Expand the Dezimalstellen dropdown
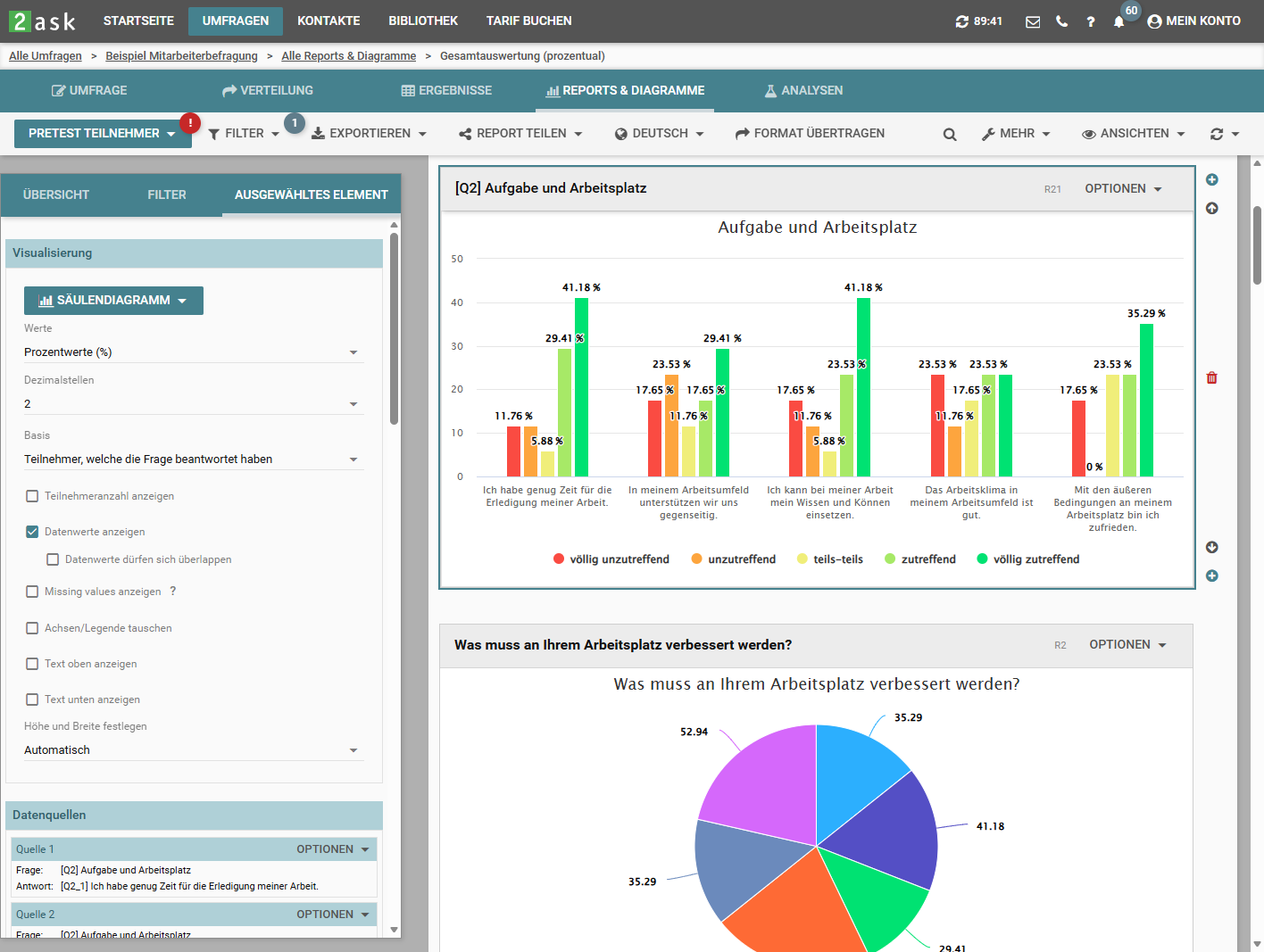Viewport: 1264px width, 952px height. click(191, 404)
